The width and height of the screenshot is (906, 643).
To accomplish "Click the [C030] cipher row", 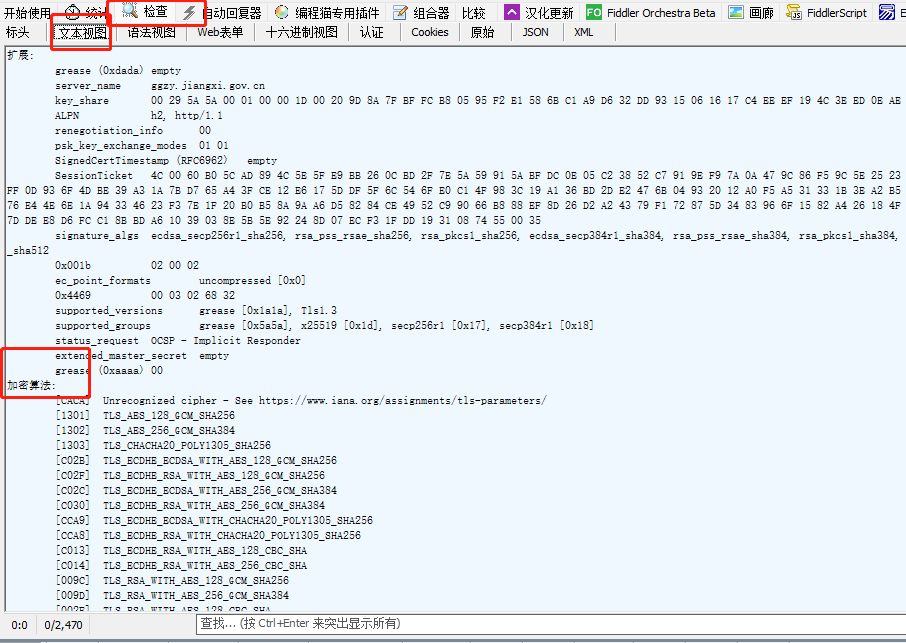I will [190, 506].
